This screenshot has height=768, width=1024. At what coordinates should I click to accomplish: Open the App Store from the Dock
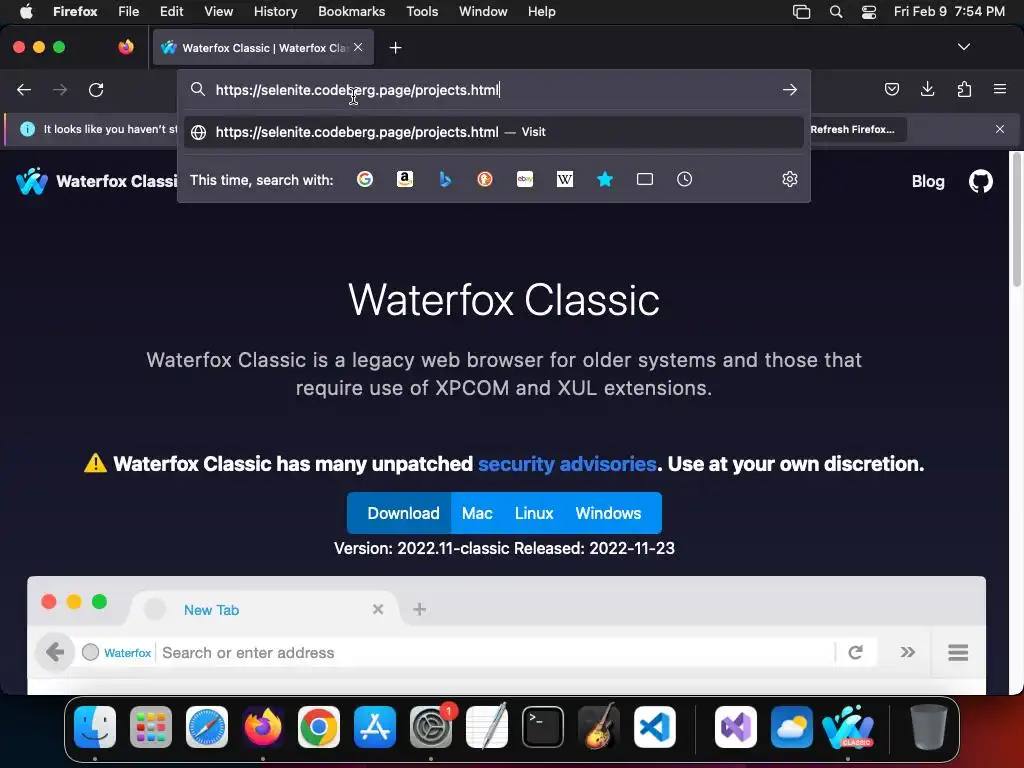375,727
